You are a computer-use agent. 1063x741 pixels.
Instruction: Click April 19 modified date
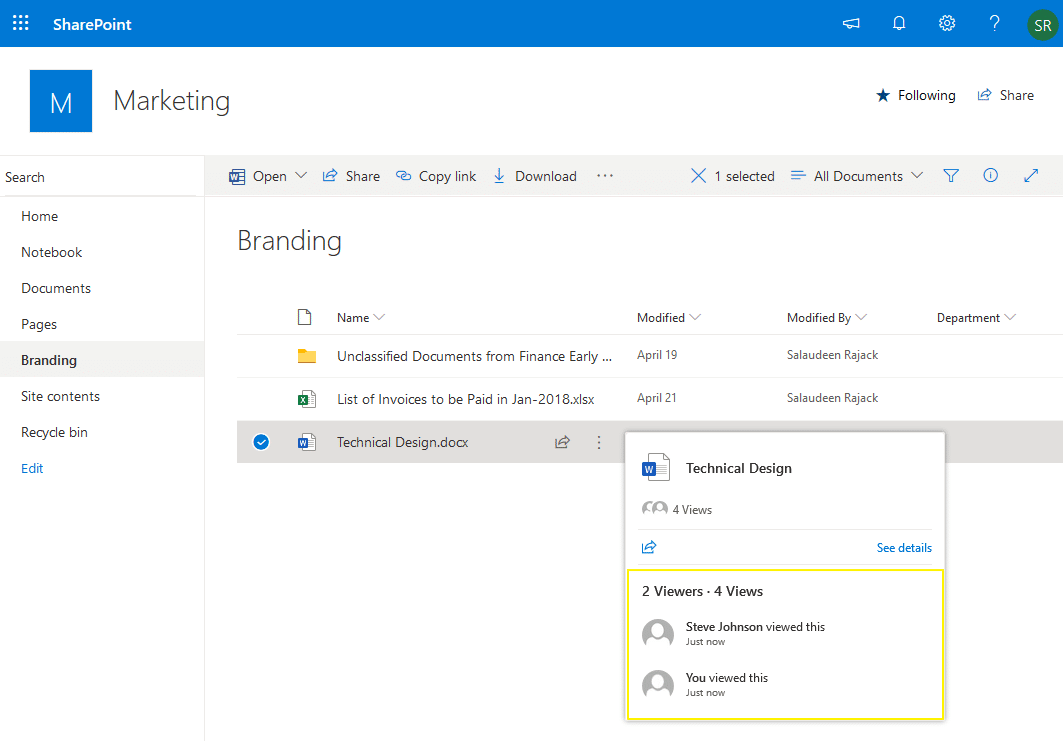tap(656, 355)
